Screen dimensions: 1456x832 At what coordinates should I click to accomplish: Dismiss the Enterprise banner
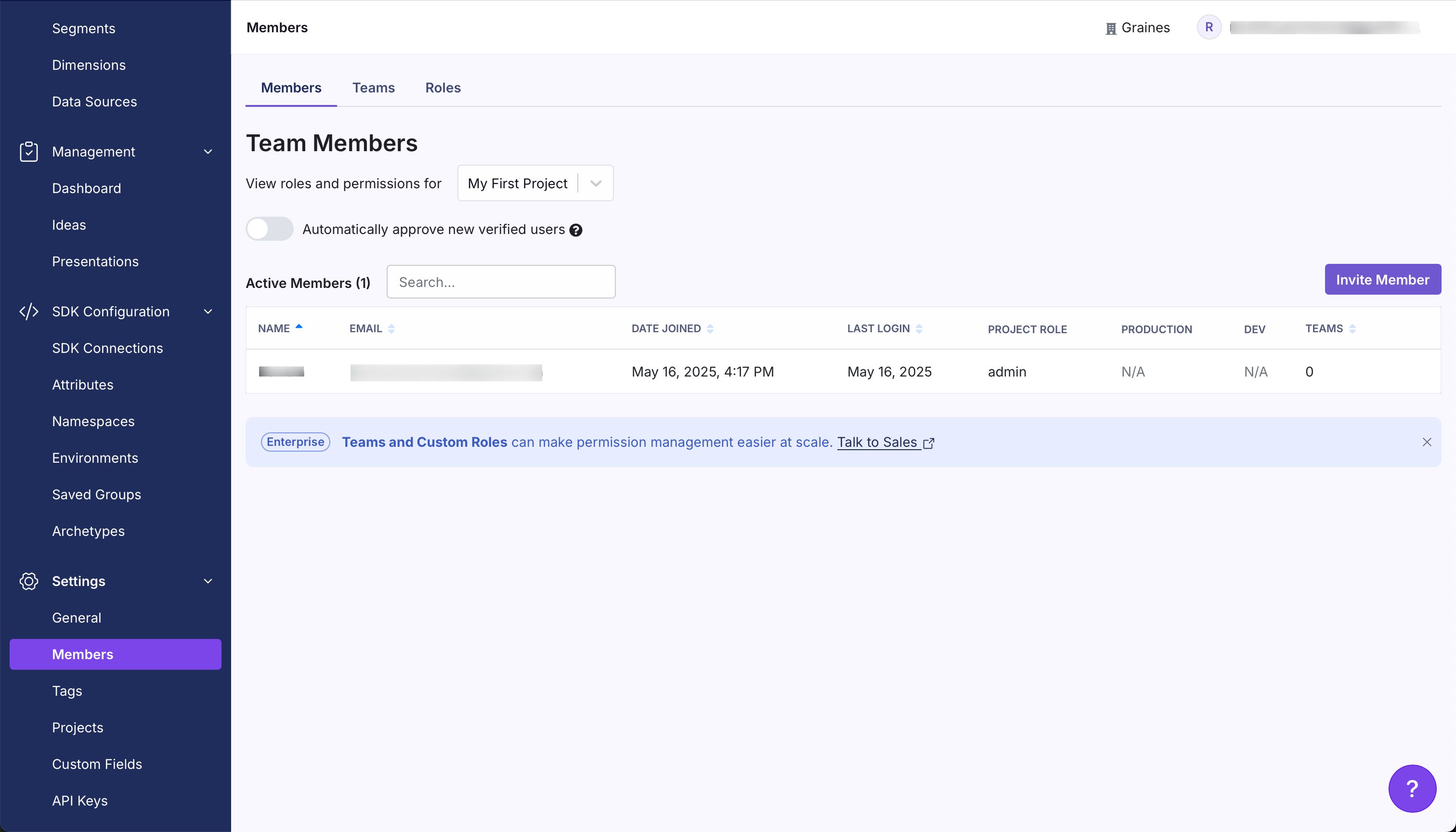[x=1427, y=442]
